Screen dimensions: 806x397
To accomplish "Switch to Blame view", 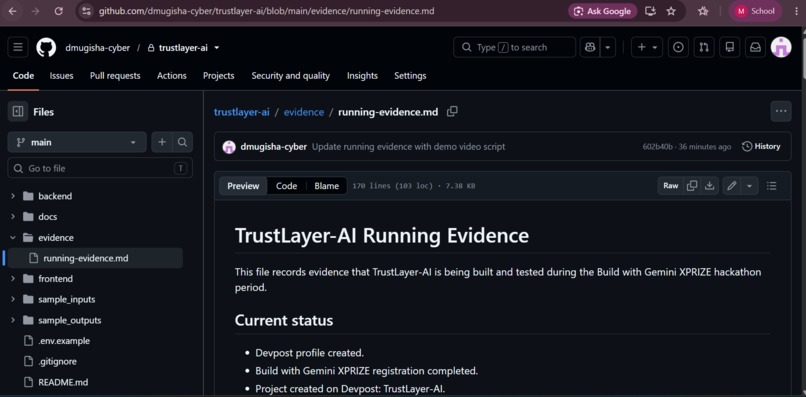I will (x=326, y=186).
